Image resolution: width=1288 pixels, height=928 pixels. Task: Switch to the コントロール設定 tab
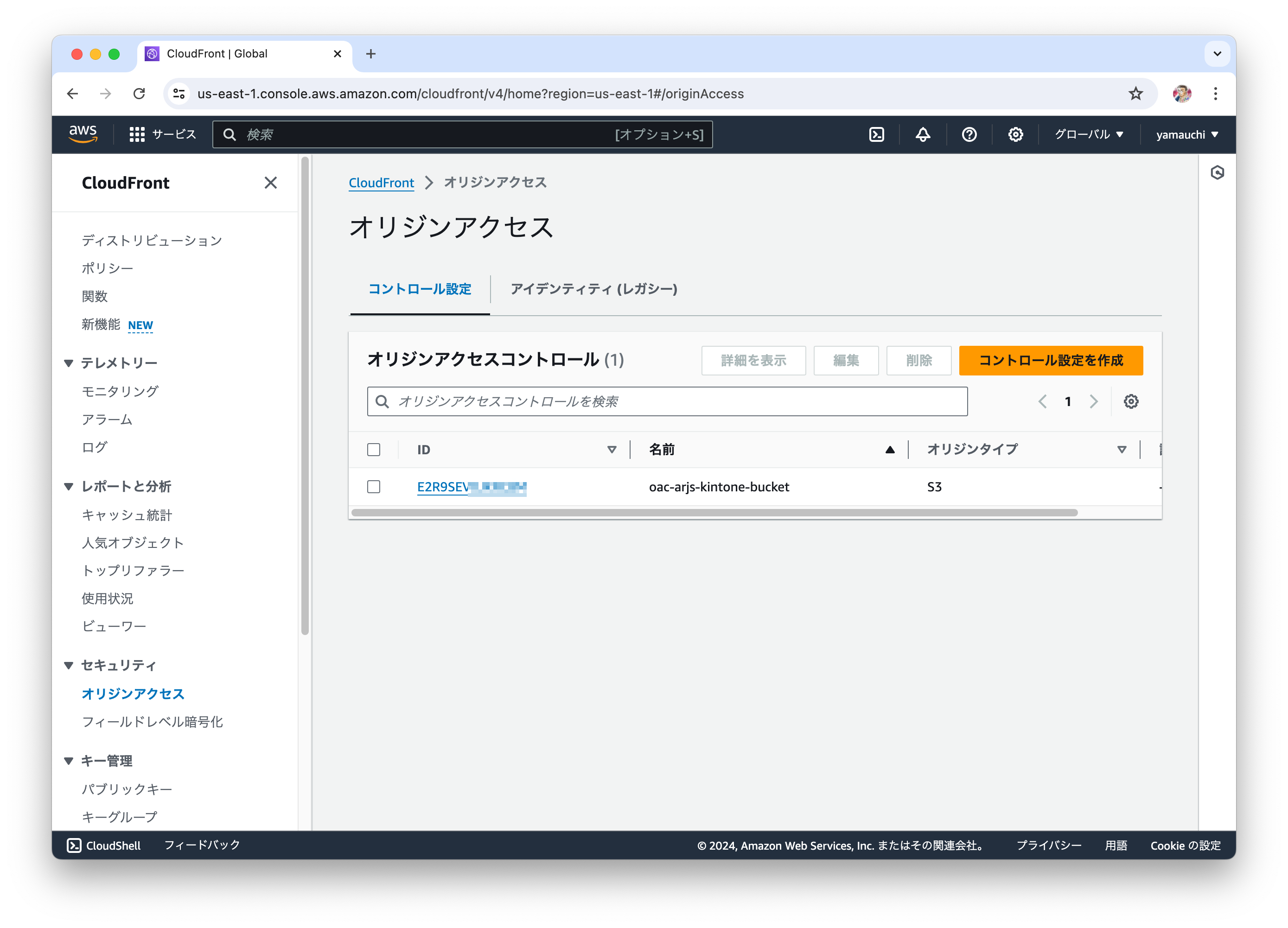click(x=420, y=289)
